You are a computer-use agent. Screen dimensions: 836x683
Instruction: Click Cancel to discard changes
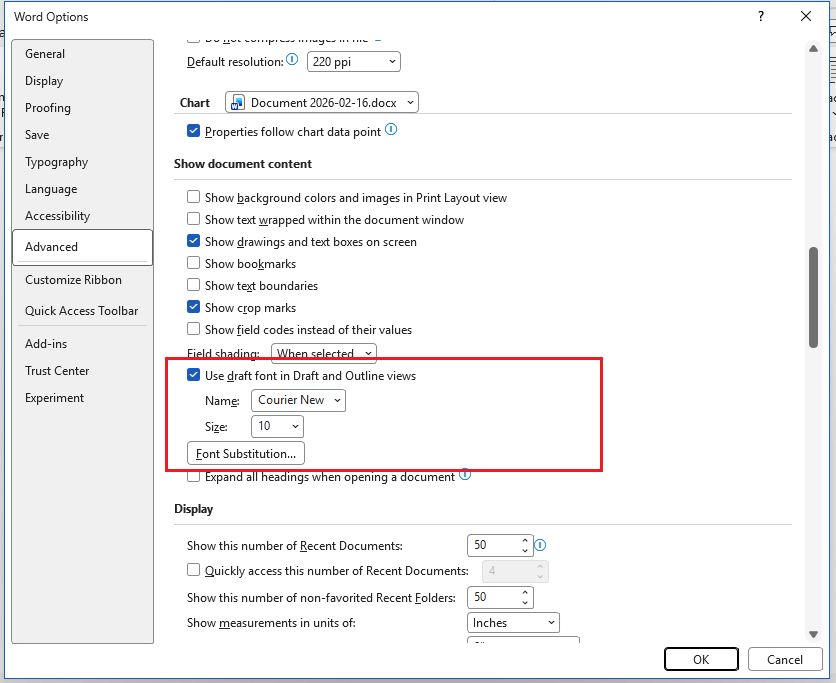point(785,660)
